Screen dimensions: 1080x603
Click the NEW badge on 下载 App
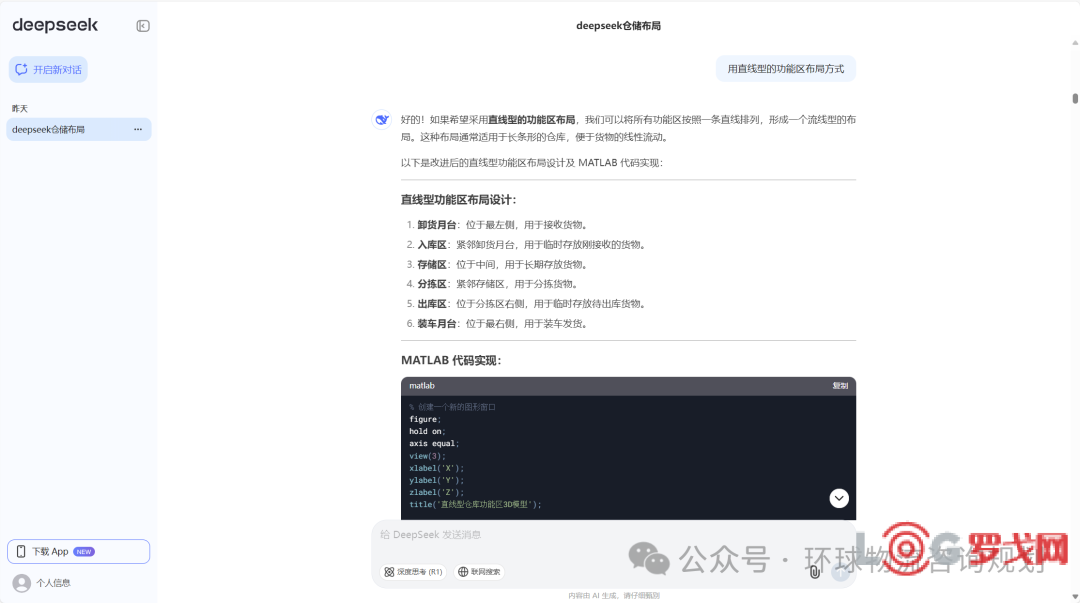point(84,551)
